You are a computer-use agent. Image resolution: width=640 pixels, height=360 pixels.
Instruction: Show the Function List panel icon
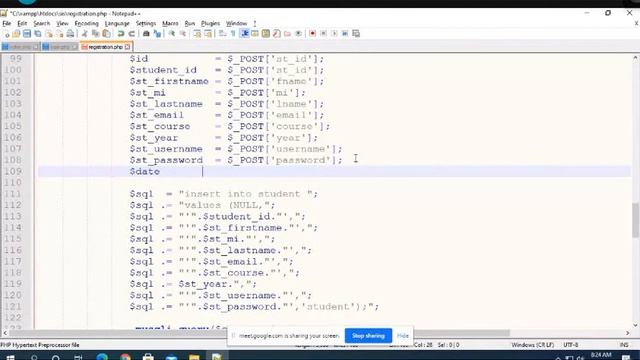click(x=276, y=33)
